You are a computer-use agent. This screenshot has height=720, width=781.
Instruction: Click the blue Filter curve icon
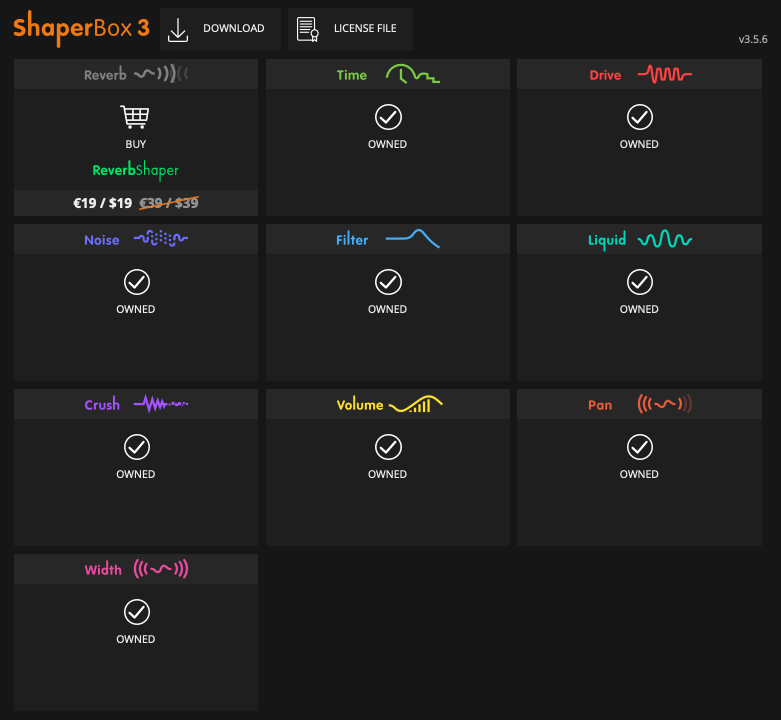[412, 239]
